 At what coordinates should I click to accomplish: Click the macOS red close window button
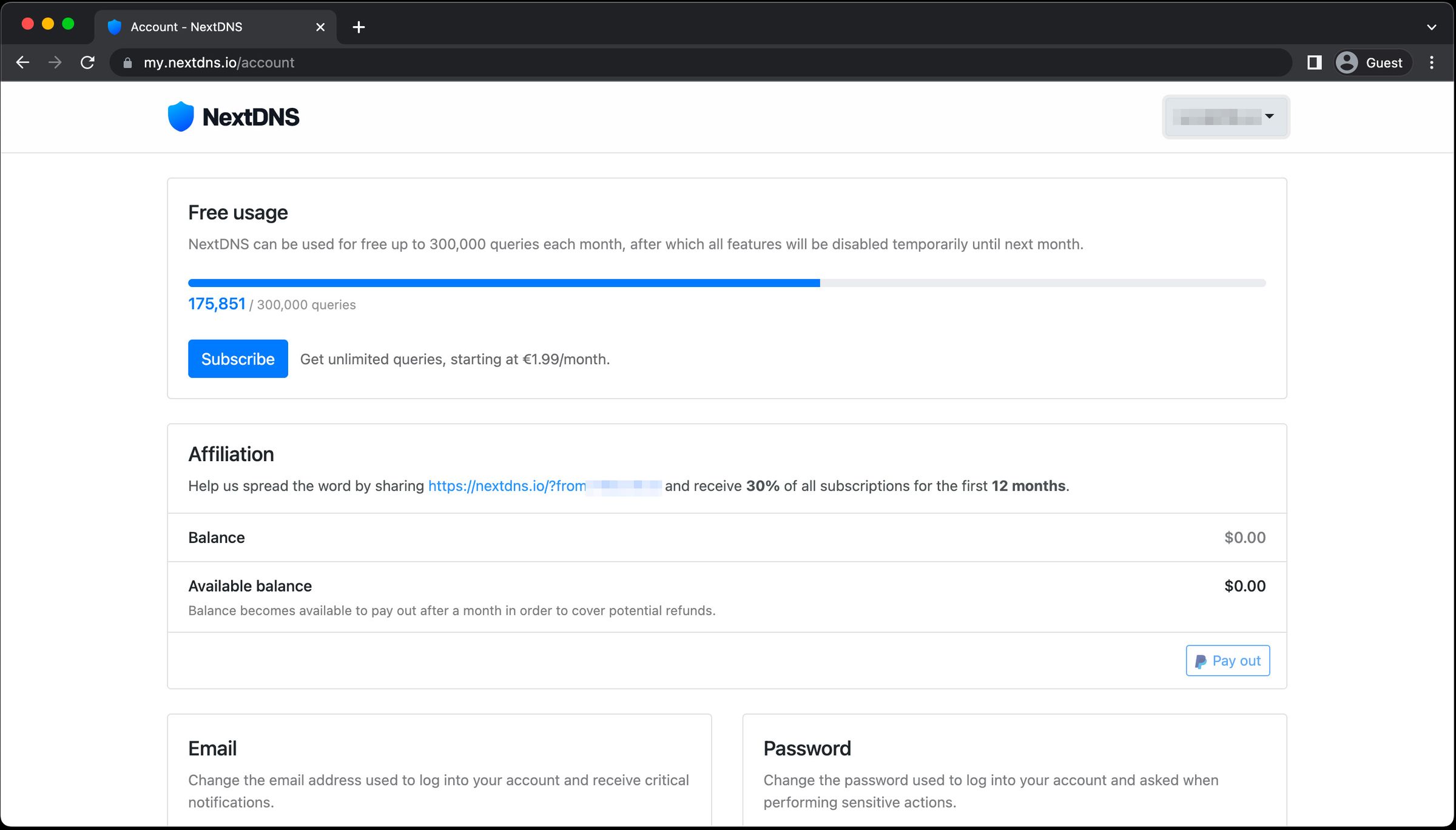pos(27,24)
